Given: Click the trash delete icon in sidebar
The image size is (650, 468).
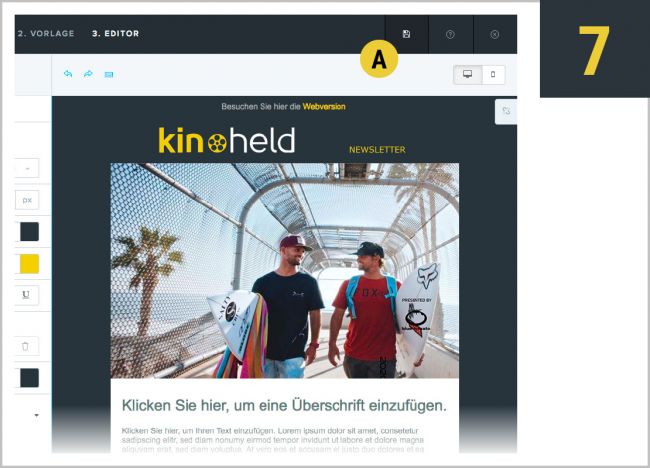Looking at the screenshot, I should coord(25,346).
